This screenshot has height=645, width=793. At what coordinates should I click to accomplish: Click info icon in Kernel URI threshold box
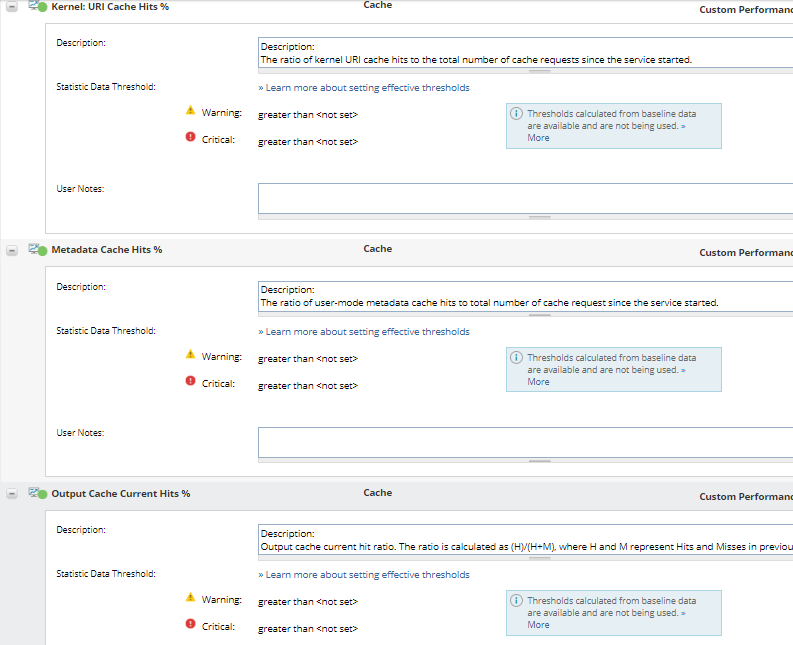pyautogui.click(x=516, y=114)
